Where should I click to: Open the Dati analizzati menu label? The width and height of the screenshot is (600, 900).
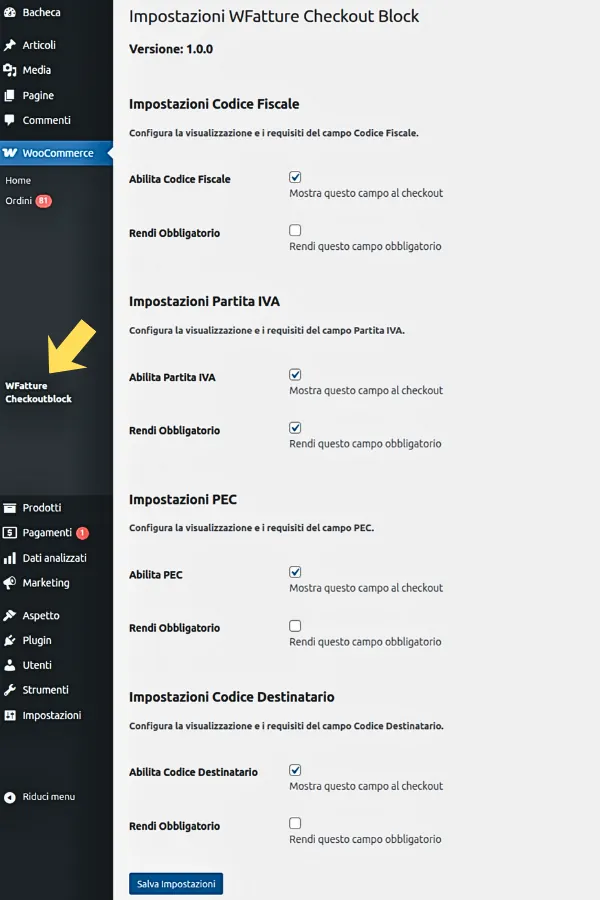click(55, 558)
